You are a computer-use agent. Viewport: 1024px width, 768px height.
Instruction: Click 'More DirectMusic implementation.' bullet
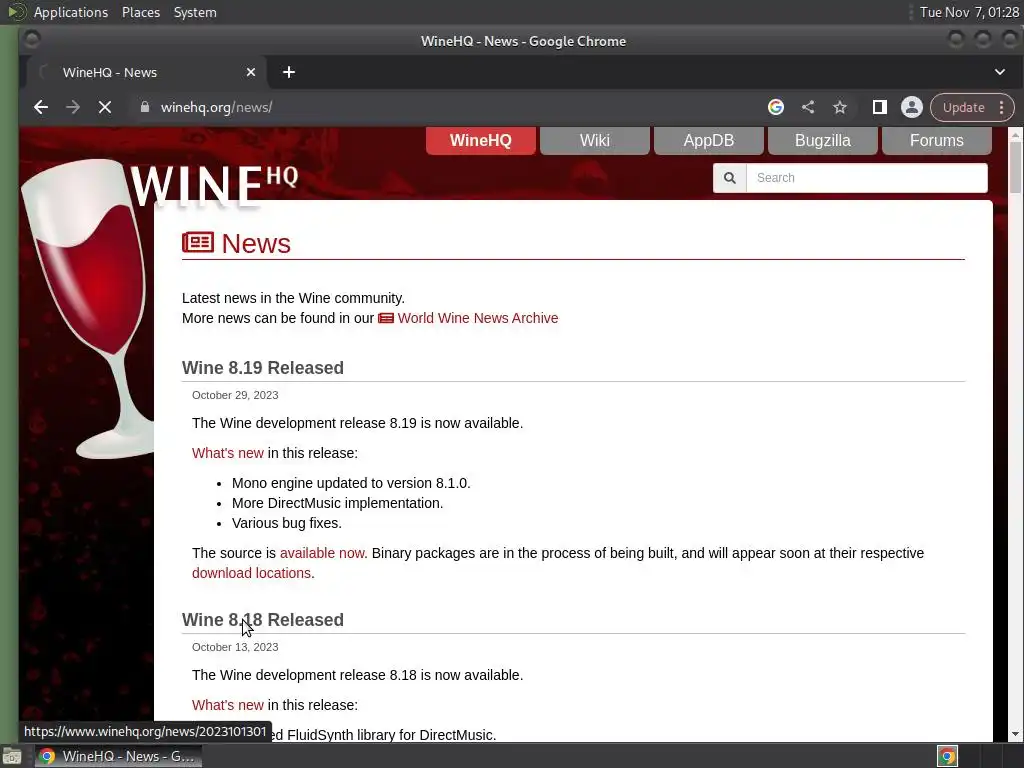click(338, 504)
